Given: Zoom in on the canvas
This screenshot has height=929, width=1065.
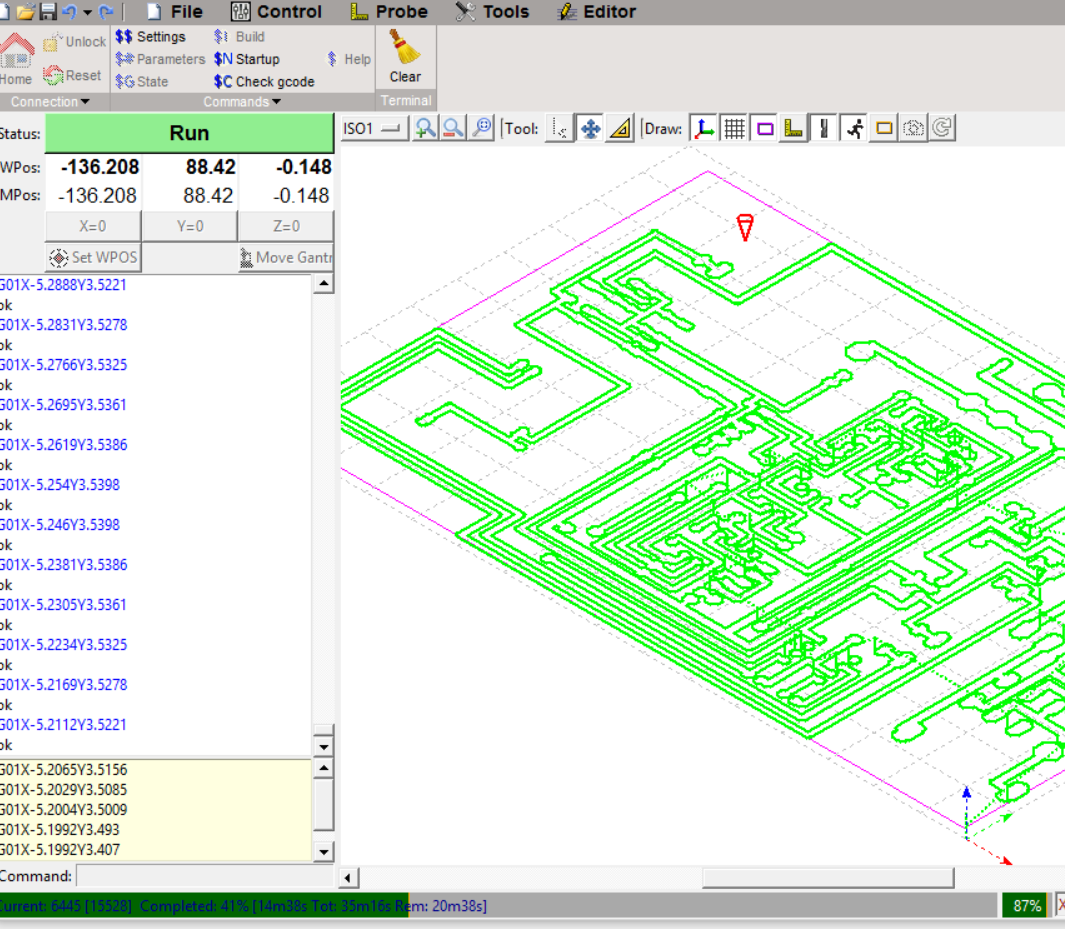Looking at the screenshot, I should pos(426,128).
